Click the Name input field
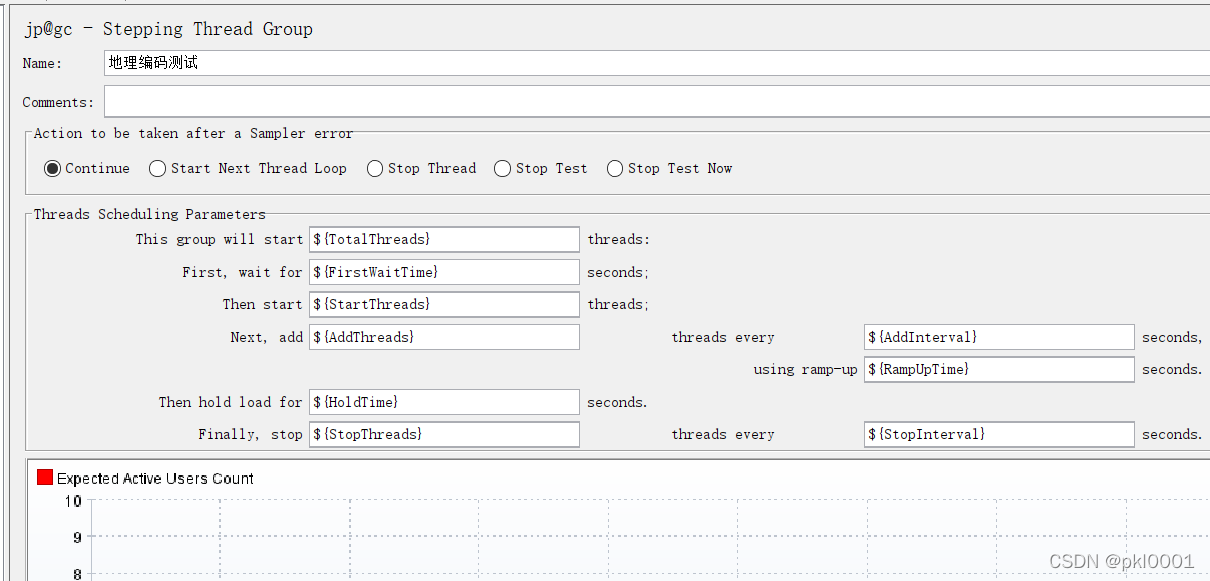Image resolution: width=1210 pixels, height=581 pixels. coord(657,63)
